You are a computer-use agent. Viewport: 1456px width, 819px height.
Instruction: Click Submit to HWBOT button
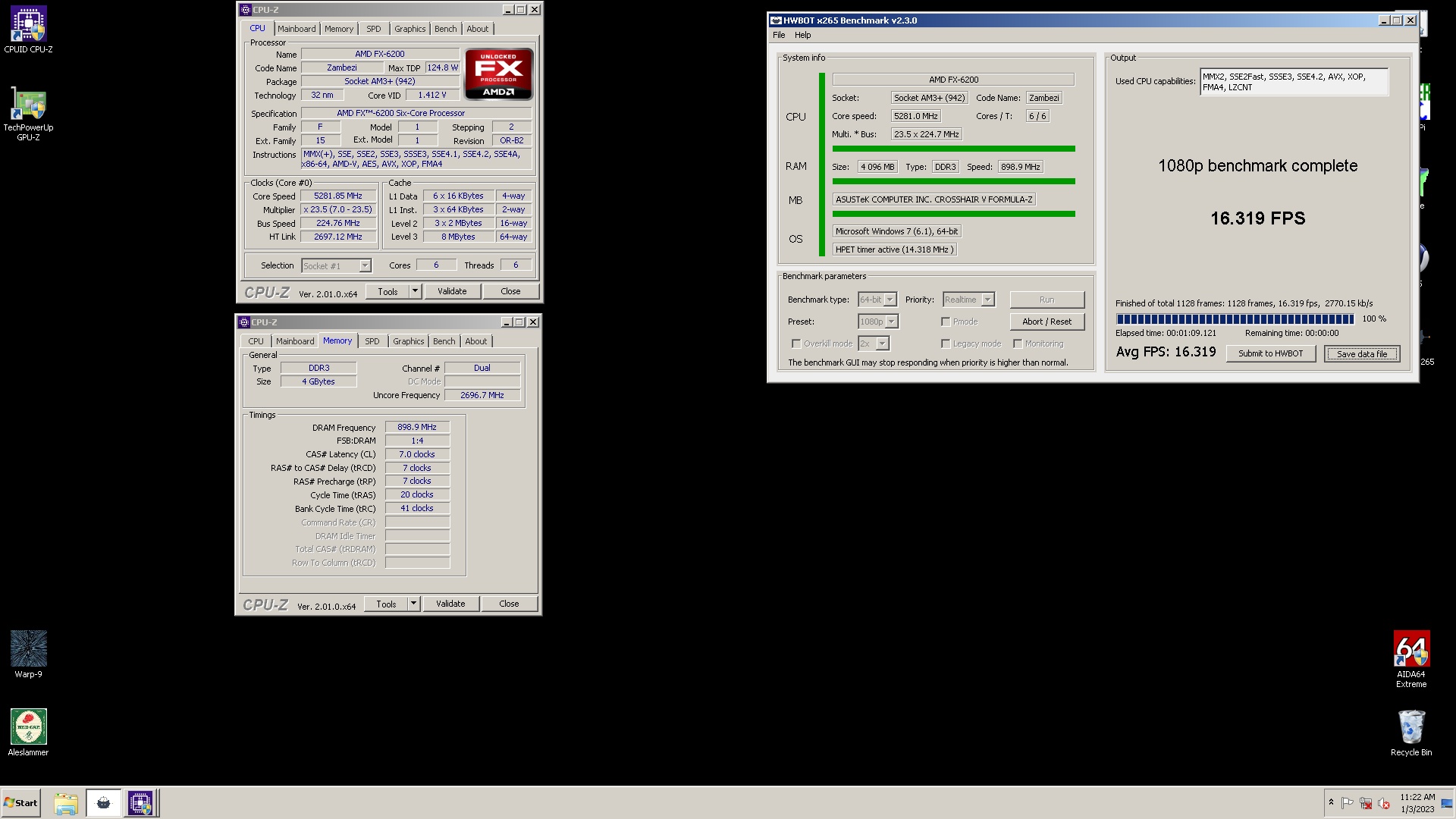pos(1271,353)
